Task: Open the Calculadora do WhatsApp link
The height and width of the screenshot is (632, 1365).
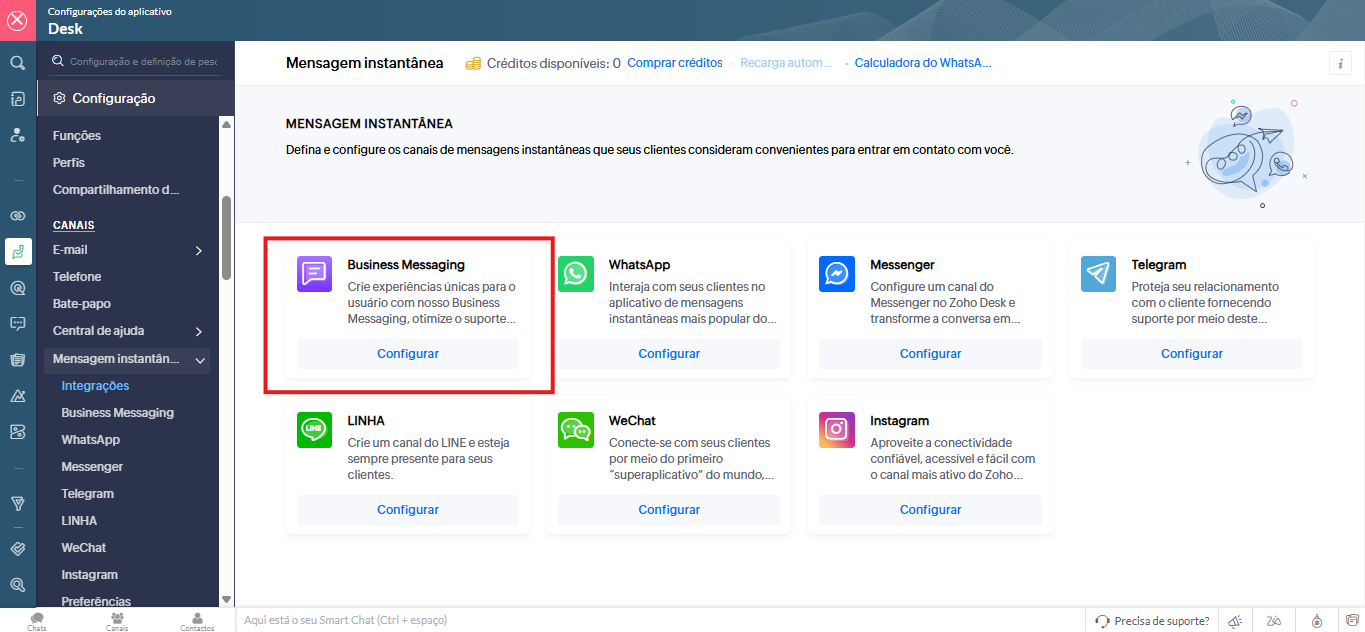Action: pos(922,63)
